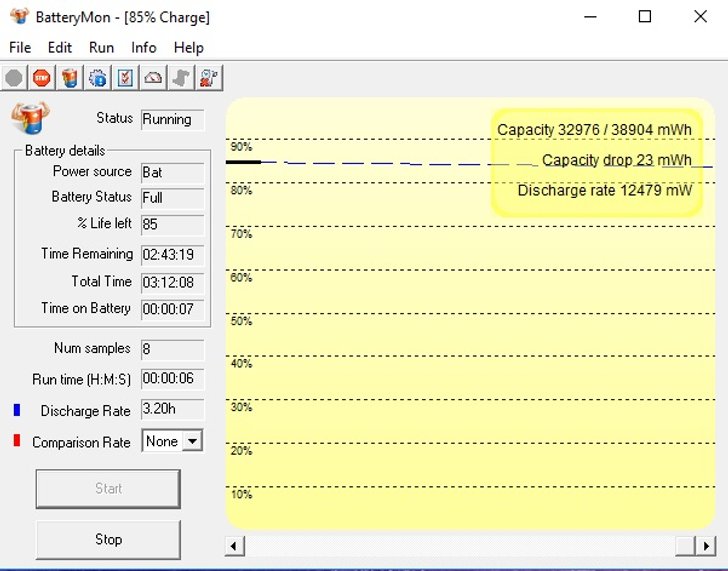Viewport: 728px width, 571px height.
Task: Open the File menu
Action: (x=20, y=47)
